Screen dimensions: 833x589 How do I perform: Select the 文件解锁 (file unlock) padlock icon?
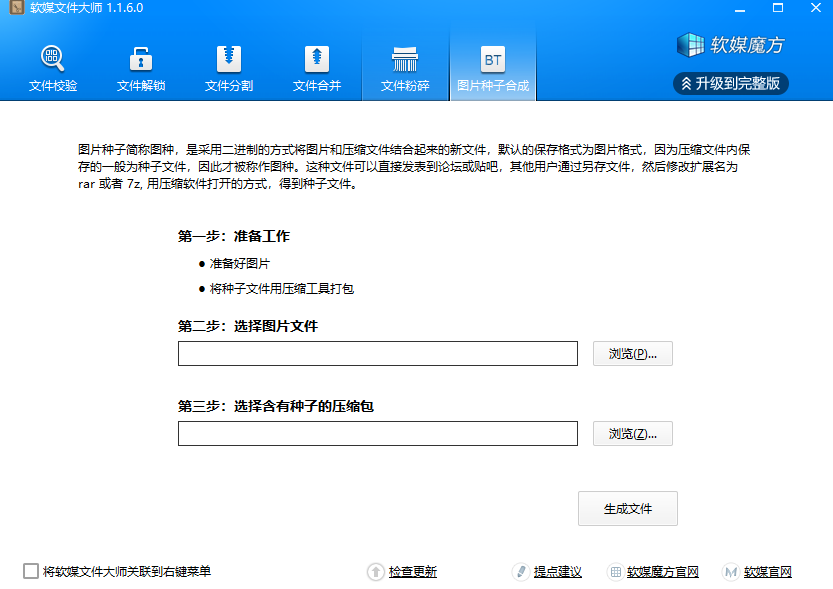click(x=141, y=58)
